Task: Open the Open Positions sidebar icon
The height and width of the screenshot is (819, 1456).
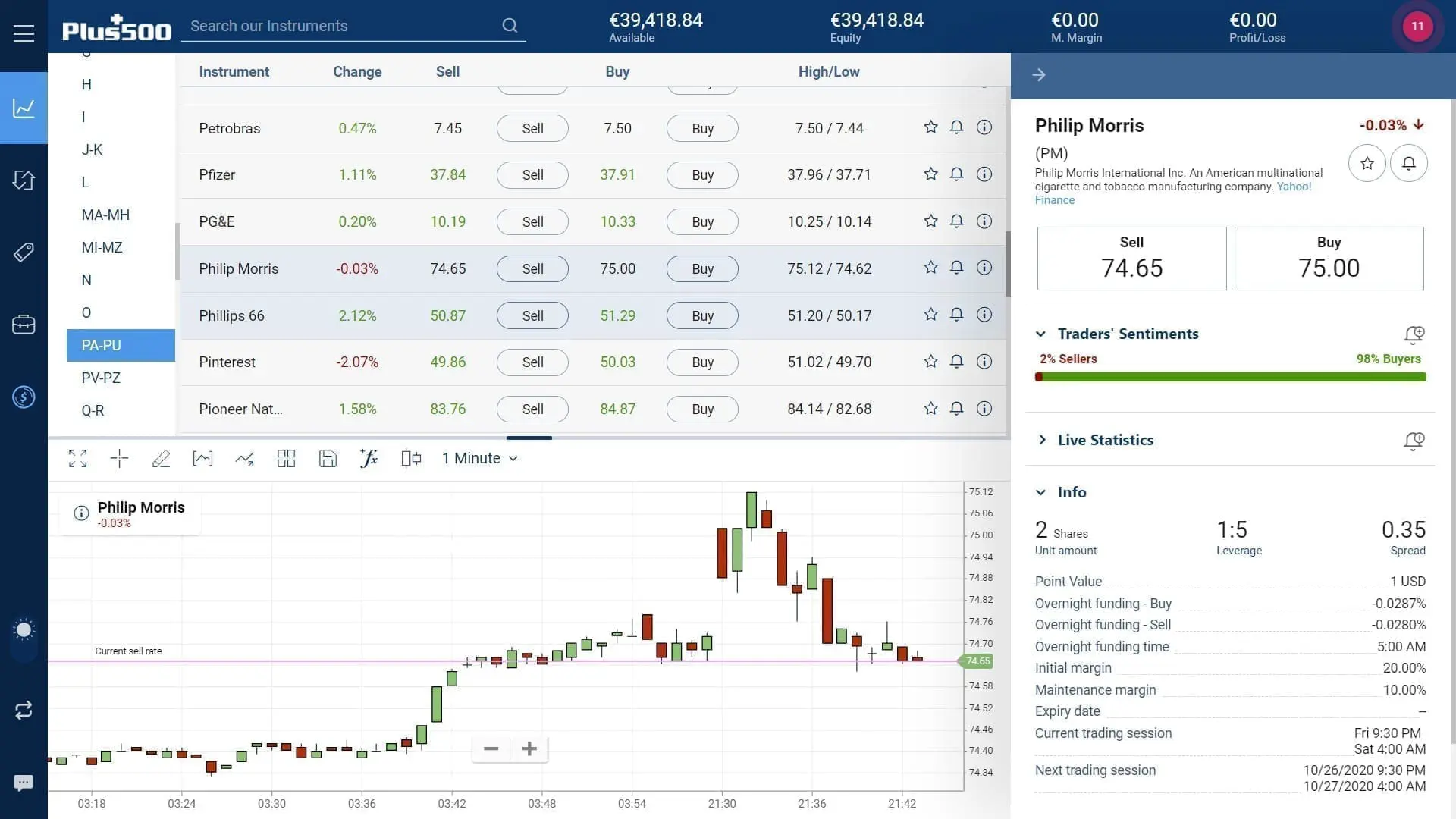Action: pos(24,180)
